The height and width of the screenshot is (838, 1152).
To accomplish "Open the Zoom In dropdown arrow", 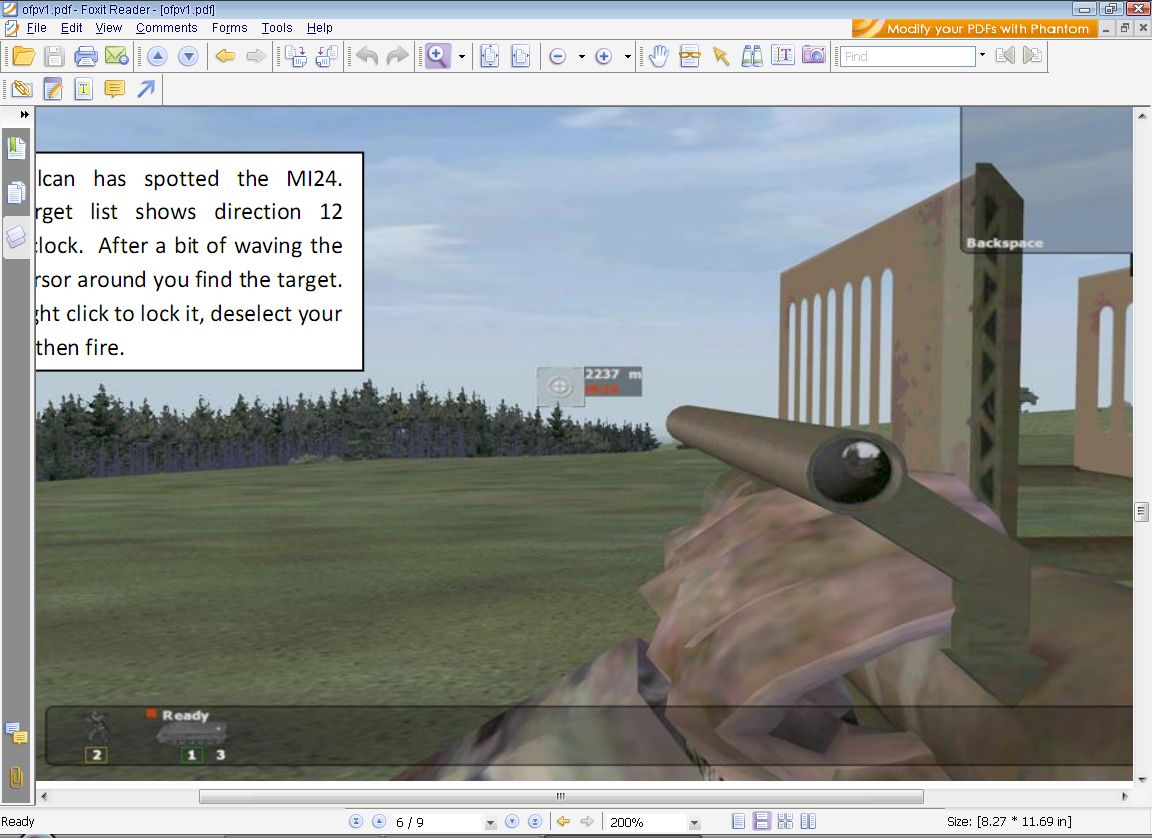I will click(627, 57).
